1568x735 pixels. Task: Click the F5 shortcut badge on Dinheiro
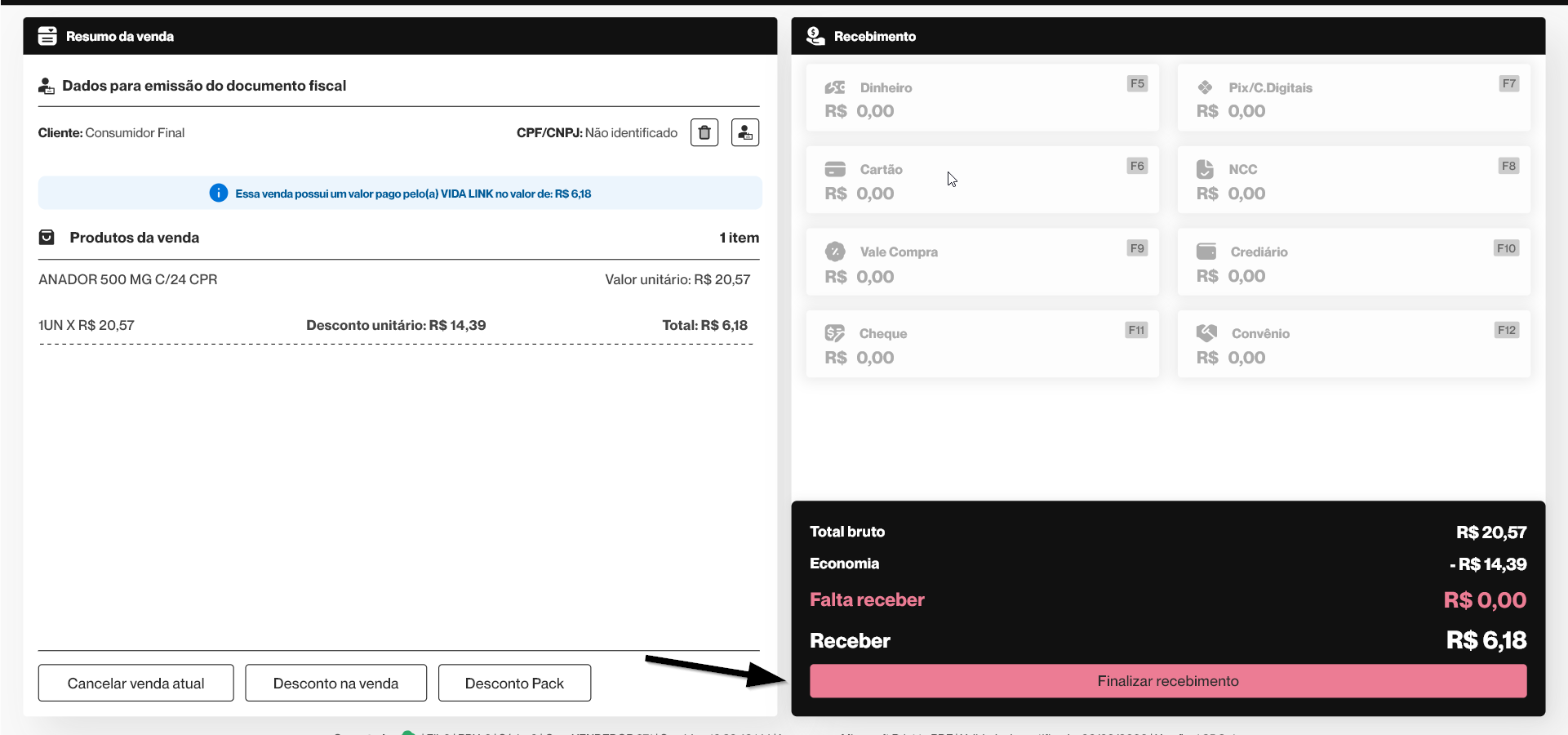click(1137, 83)
